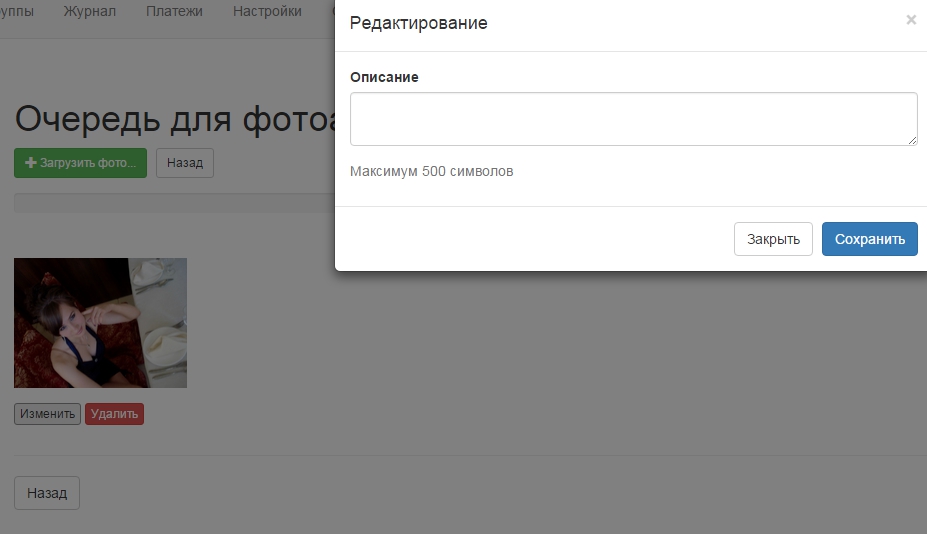Click the Назад button at page bottom
Screen dimensions: 927x534
(47, 493)
